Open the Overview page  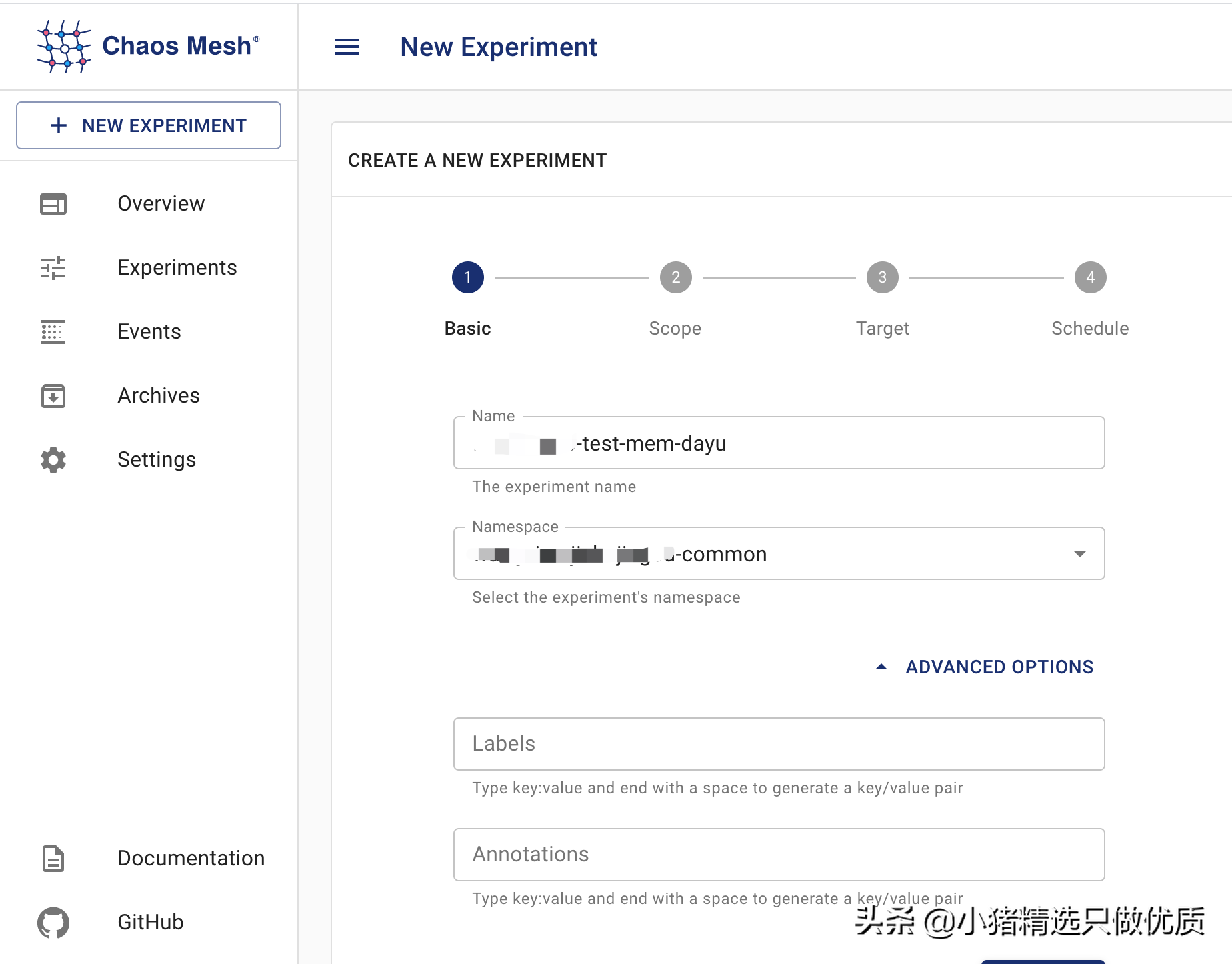coord(149,204)
